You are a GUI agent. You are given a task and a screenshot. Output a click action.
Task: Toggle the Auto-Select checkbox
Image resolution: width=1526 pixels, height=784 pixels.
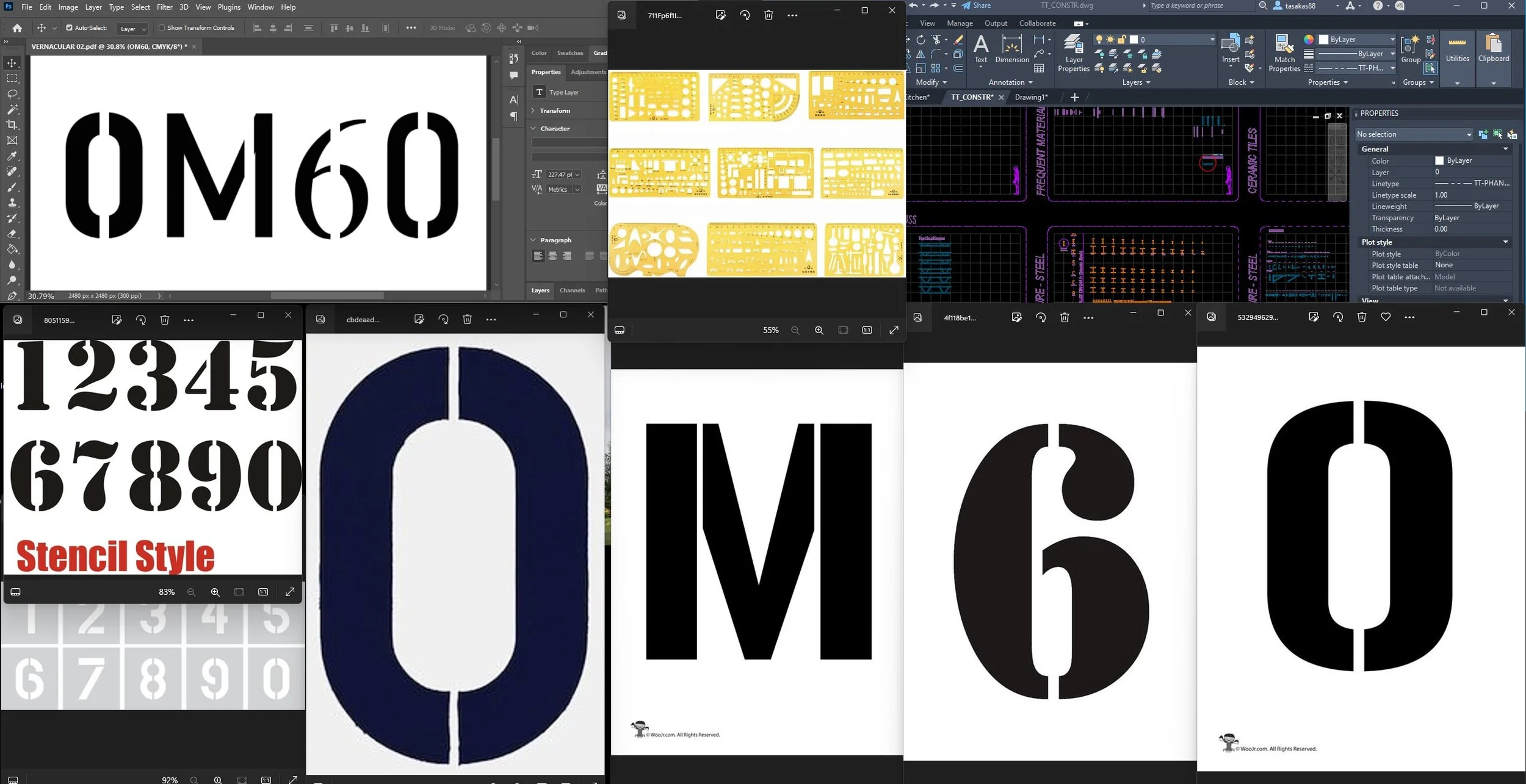(69, 28)
